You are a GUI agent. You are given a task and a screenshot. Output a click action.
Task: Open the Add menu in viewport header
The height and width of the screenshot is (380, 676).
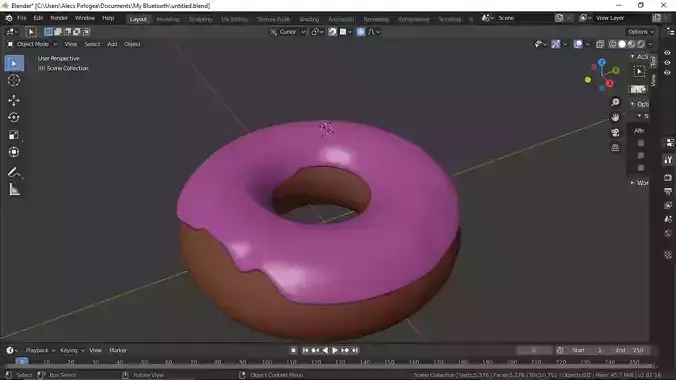[x=112, y=44]
